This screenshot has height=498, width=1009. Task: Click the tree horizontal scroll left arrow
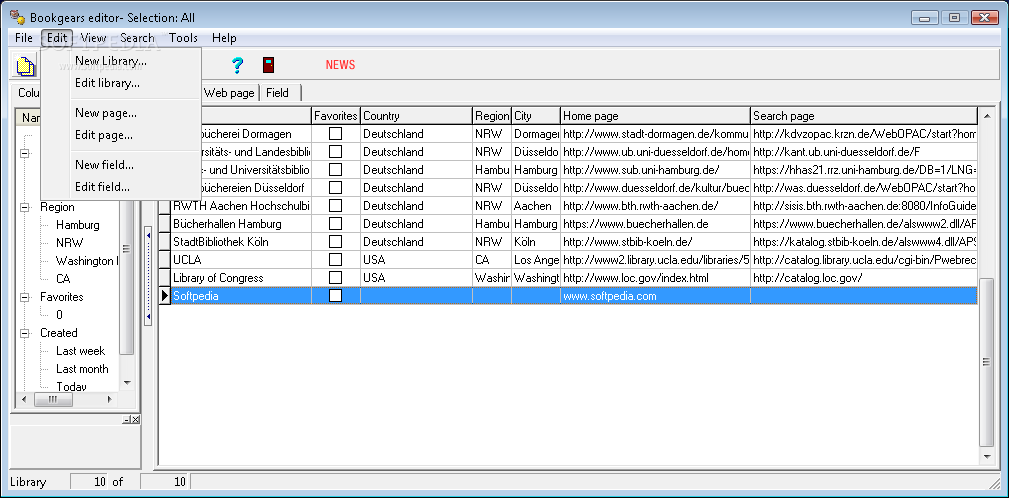point(24,400)
